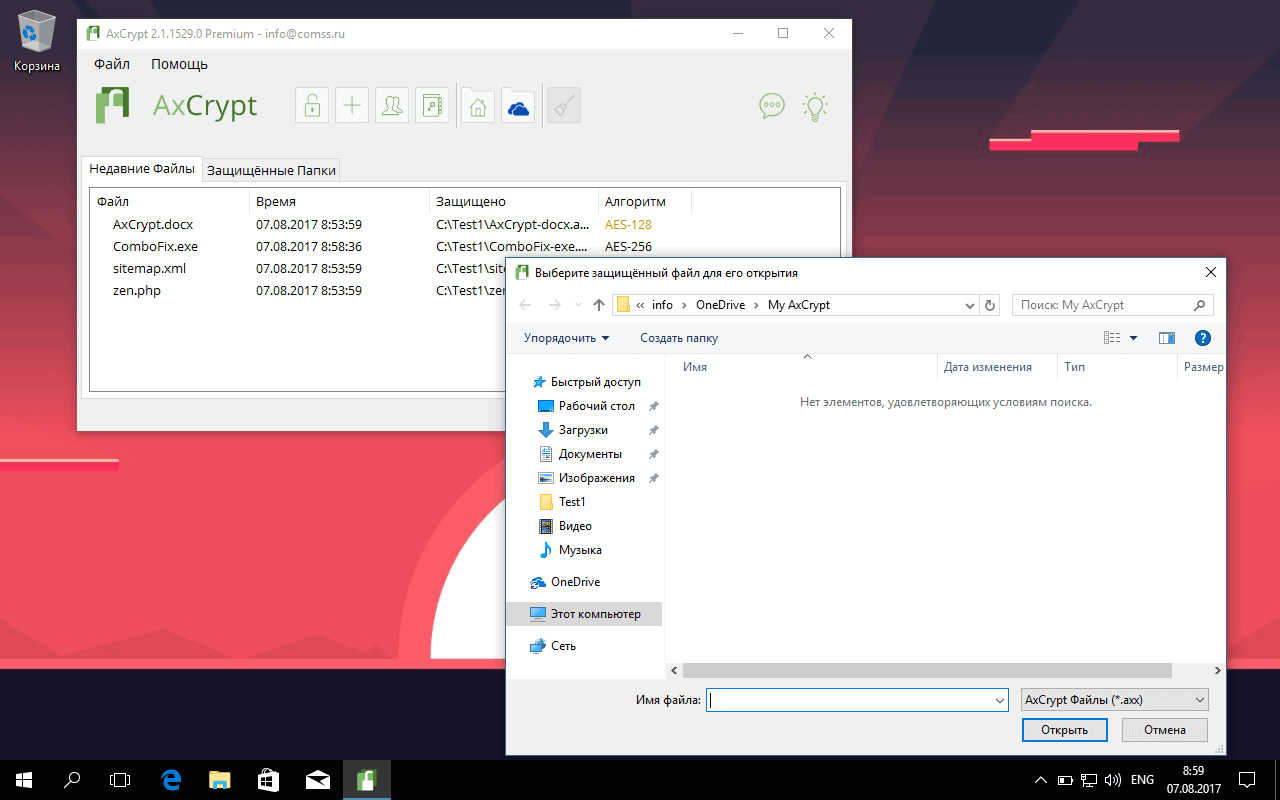Click the up-one-level arrow in file dialog

[599, 305]
